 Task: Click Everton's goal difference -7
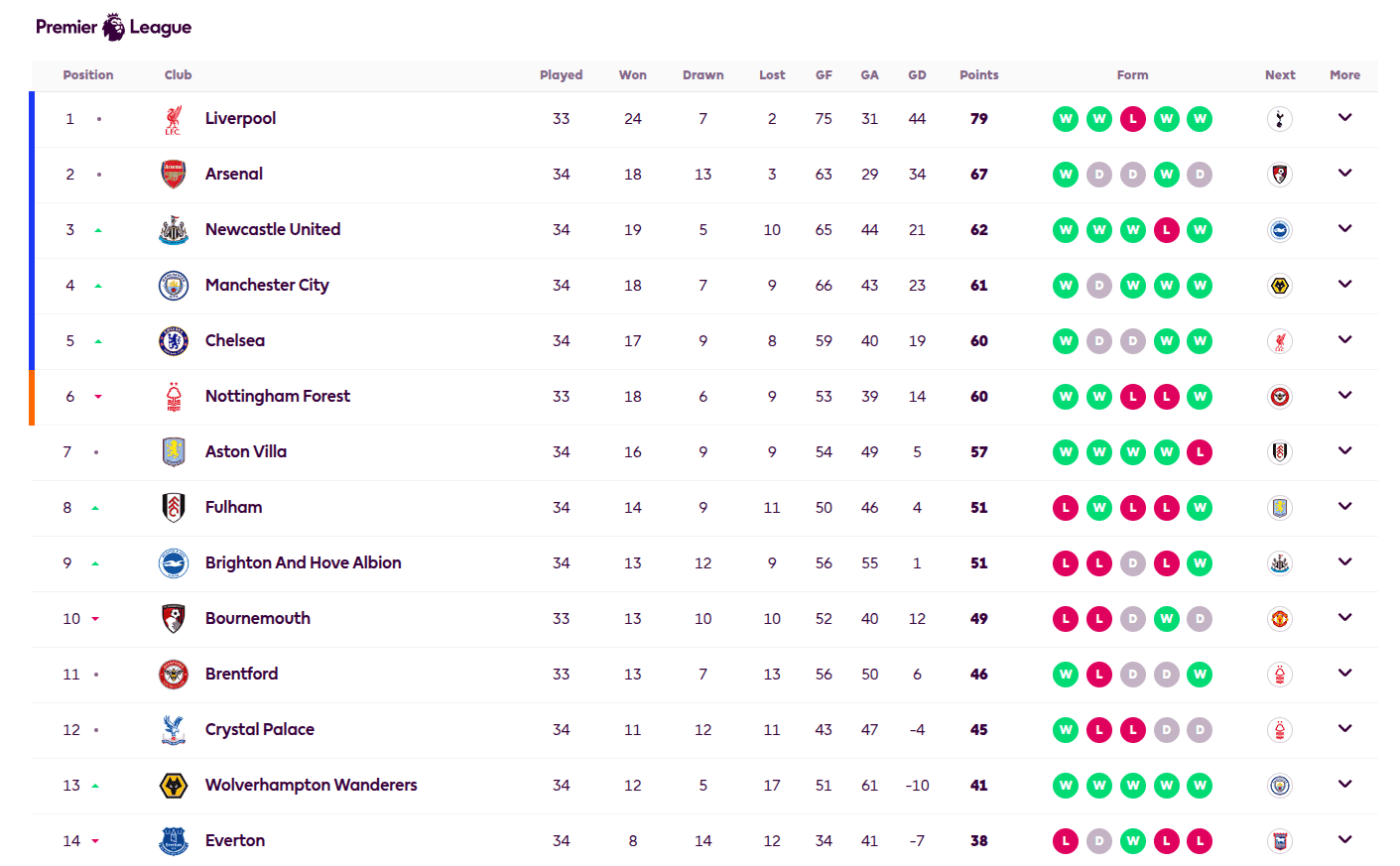point(917,840)
